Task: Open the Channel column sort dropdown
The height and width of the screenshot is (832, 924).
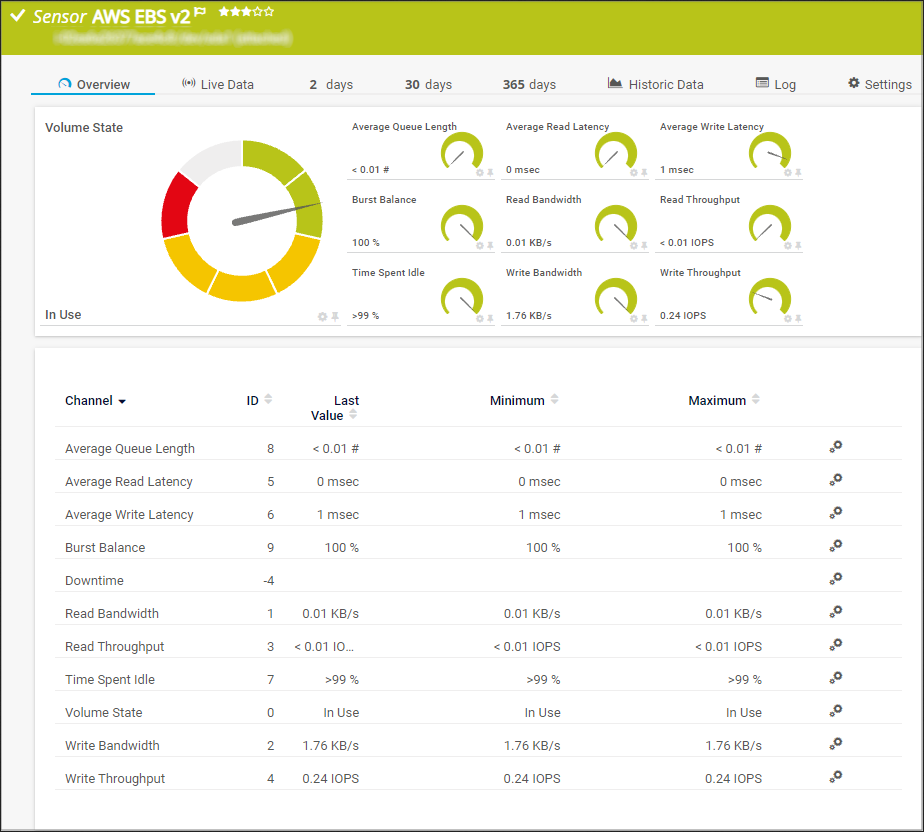Action: click(122, 401)
